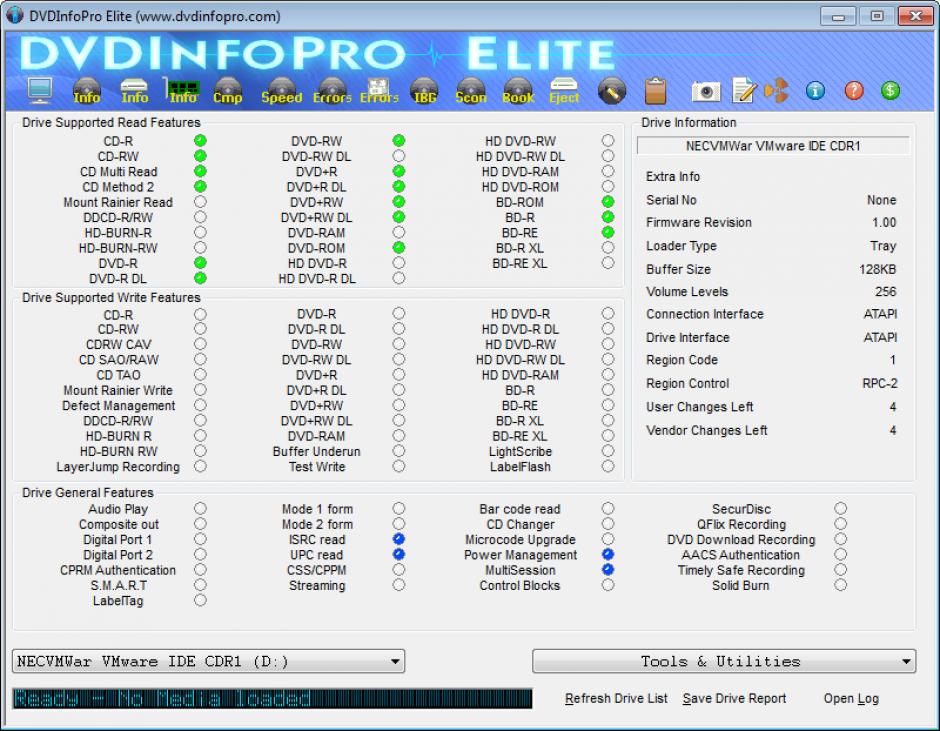Screen dimensions: 940x731
Task: Click the MultiSession feature indicator
Action: 608,570
